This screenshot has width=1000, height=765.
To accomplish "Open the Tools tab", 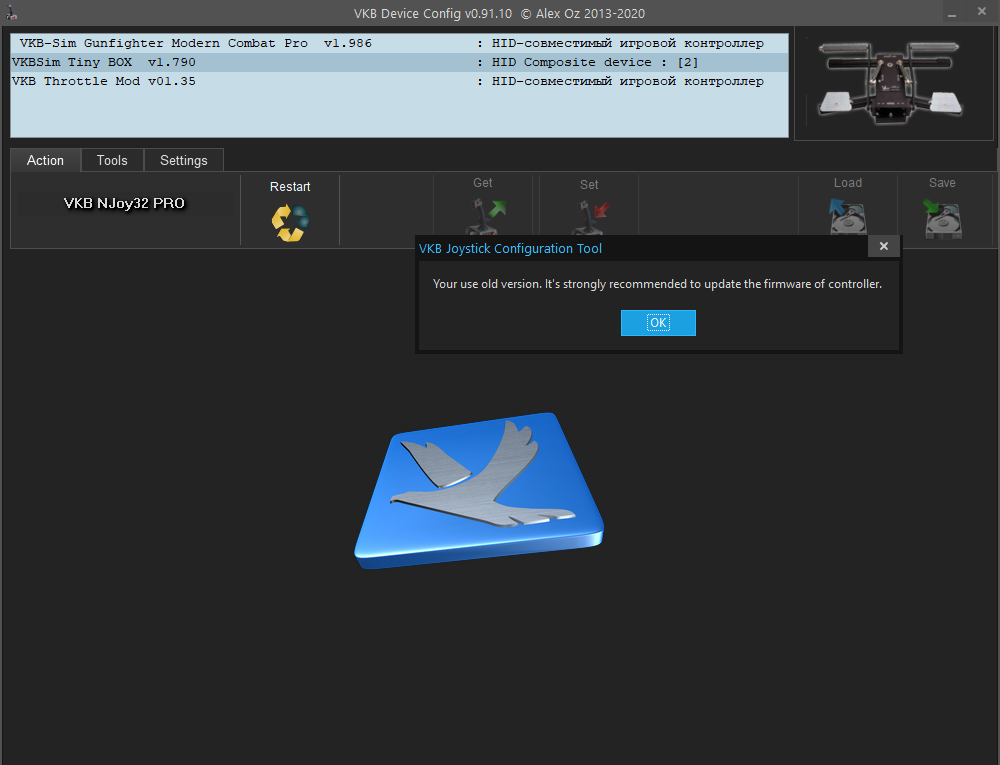I will coord(112,160).
